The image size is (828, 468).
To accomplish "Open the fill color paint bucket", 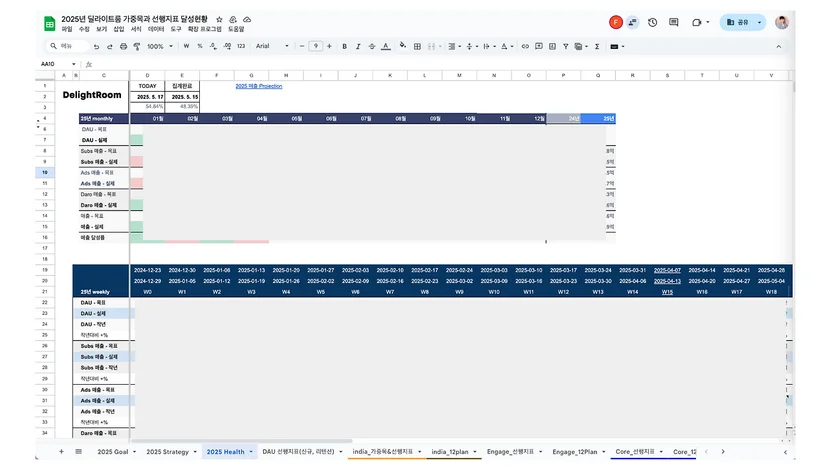I will click(403, 46).
